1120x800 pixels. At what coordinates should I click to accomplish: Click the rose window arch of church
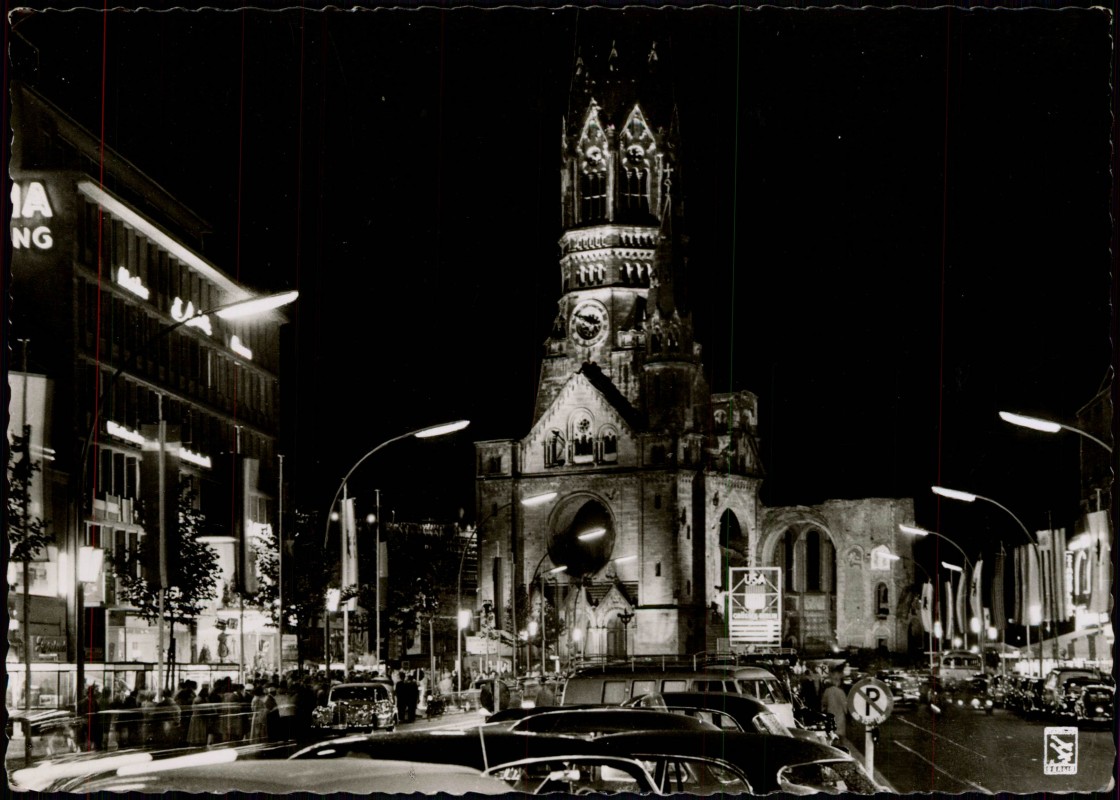581,534
